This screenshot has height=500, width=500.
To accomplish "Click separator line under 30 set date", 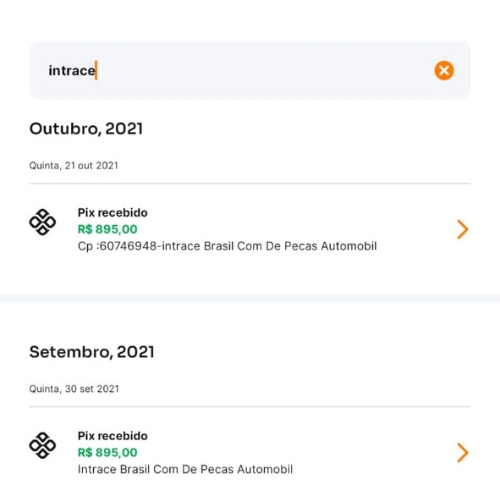I will pyautogui.click(x=250, y=407).
